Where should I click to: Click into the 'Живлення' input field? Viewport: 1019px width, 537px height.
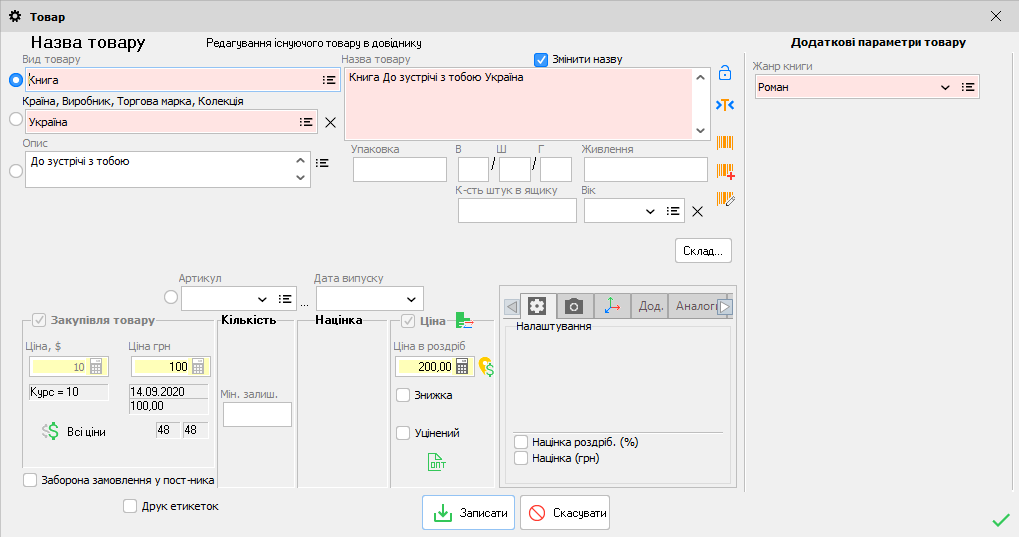click(645, 169)
